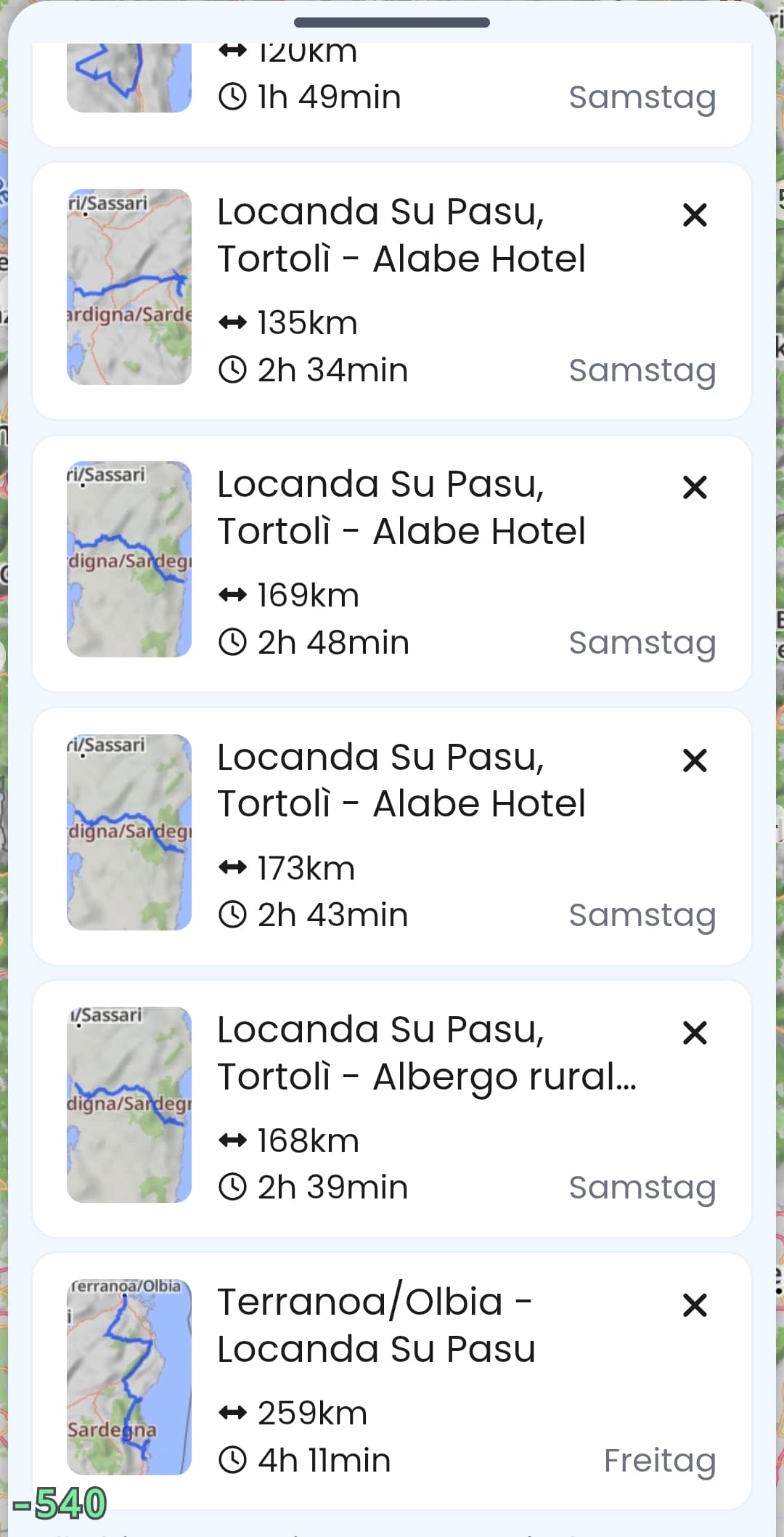Viewport: 784px width, 1537px height.
Task: Click the 2h 39min clock icon
Action: point(232,1188)
